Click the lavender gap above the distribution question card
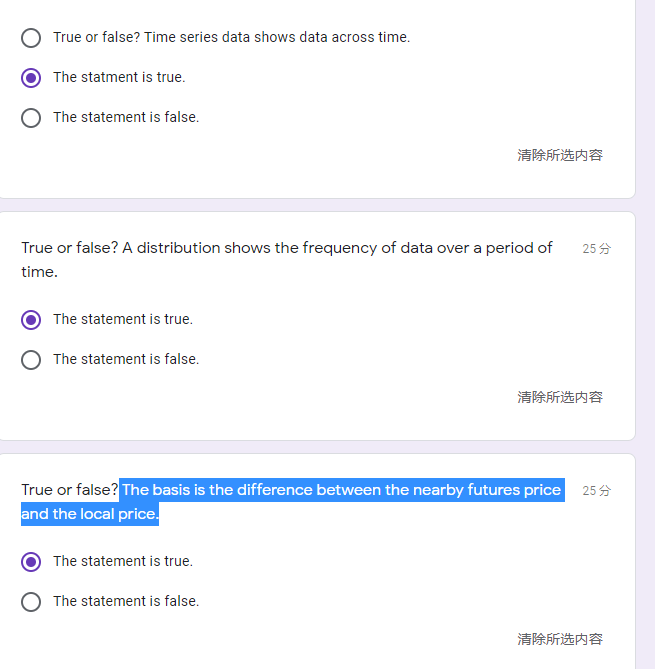Screen dimensions: 655x669 317,205
